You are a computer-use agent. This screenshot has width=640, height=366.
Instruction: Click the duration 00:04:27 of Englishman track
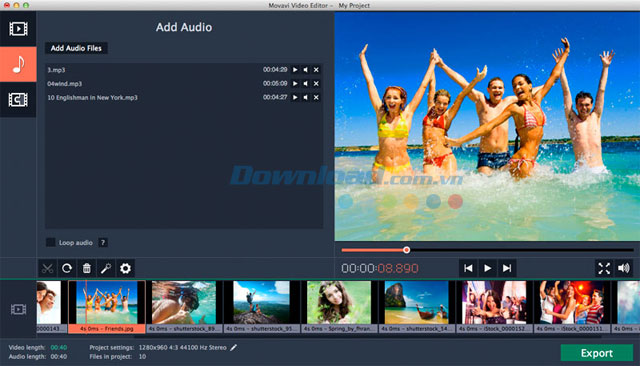coord(275,98)
